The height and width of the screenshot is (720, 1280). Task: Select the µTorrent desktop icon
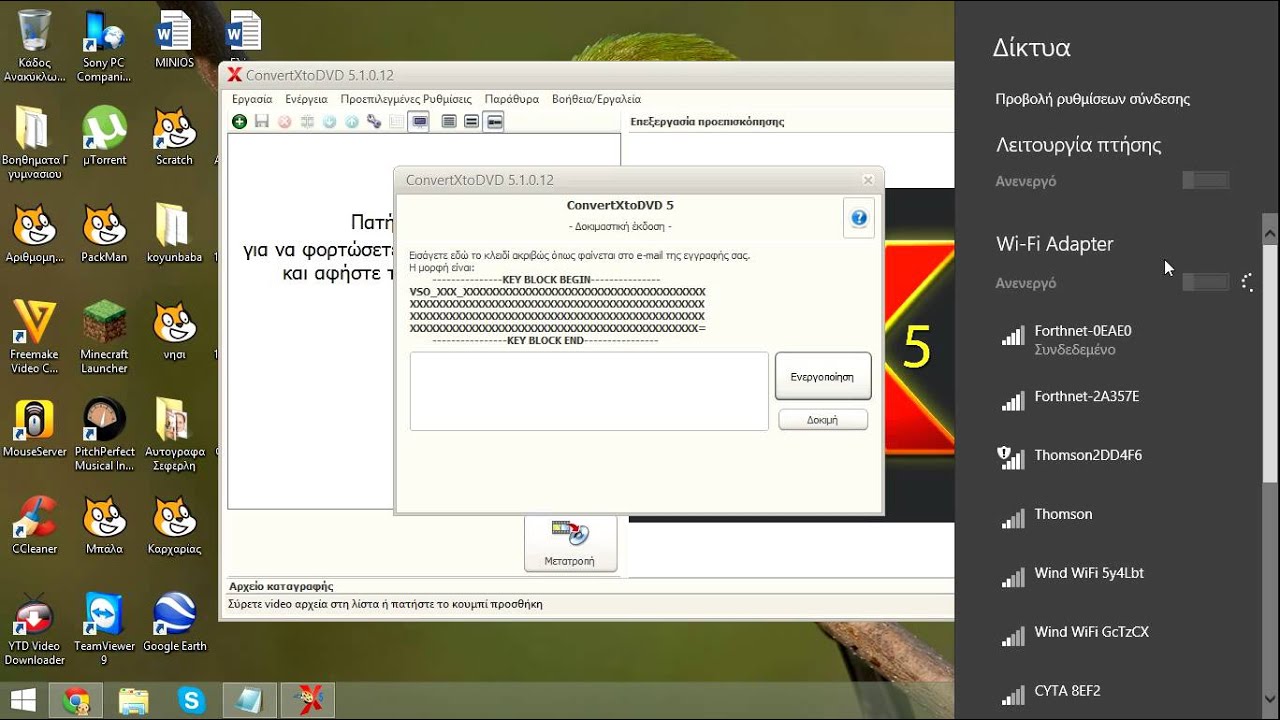(x=104, y=136)
